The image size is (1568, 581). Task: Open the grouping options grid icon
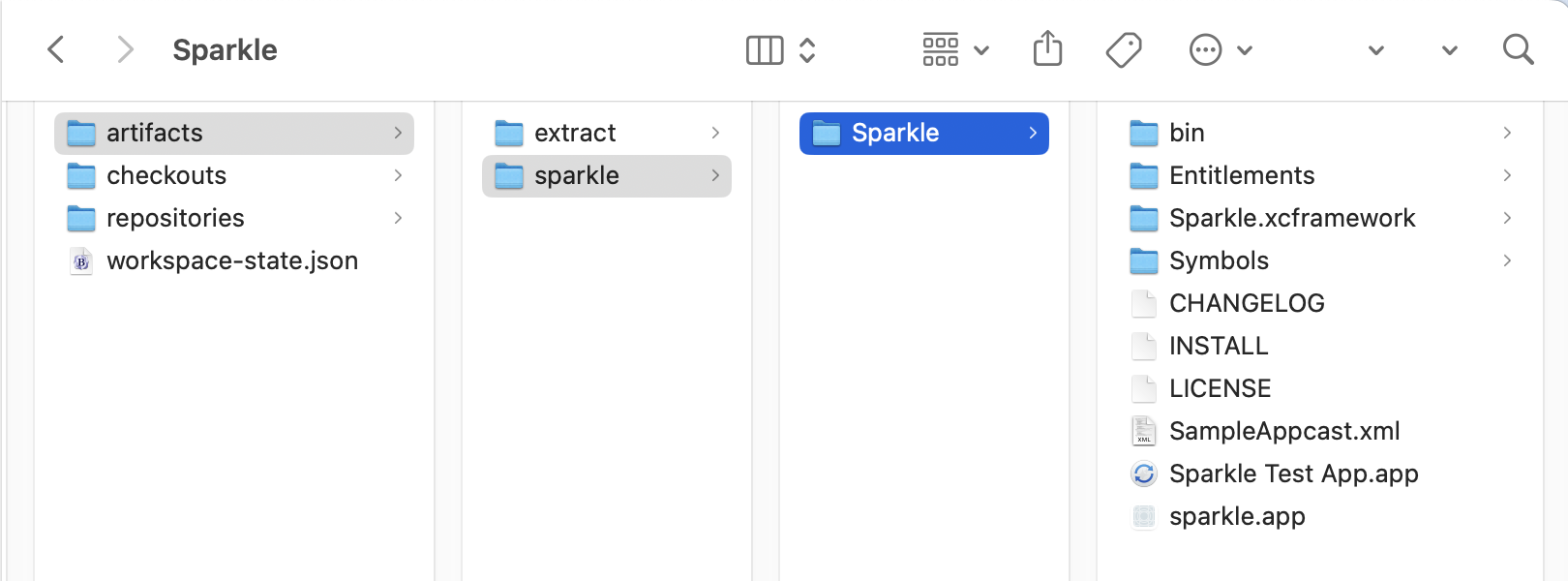938,48
